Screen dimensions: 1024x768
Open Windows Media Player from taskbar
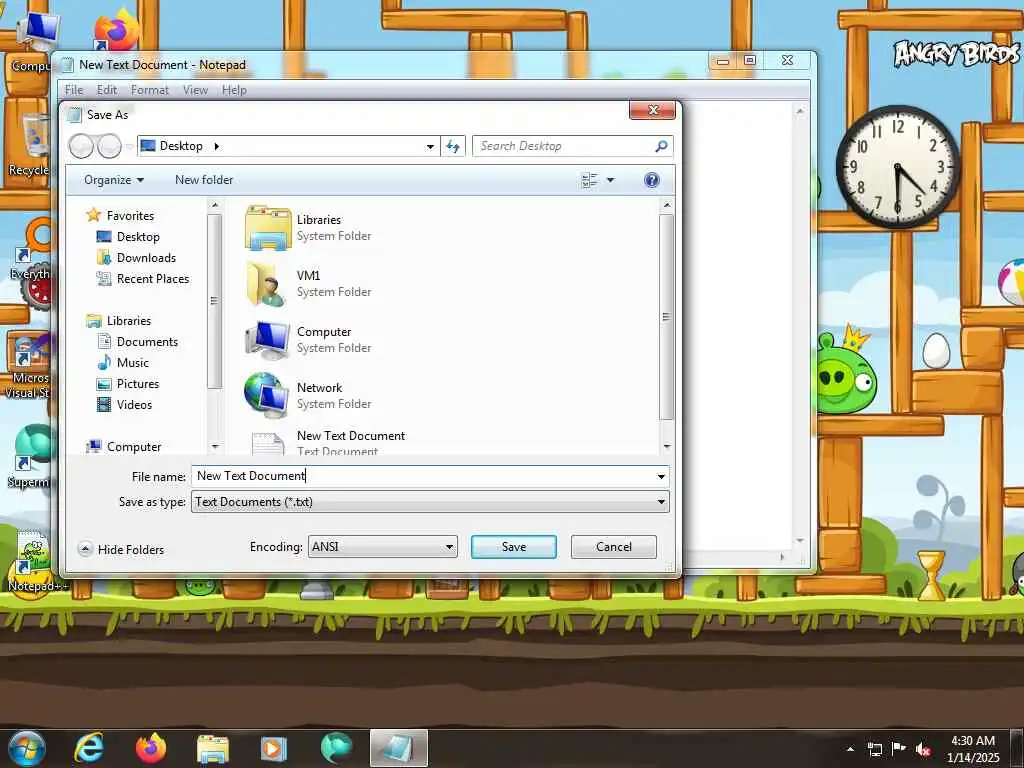(274, 748)
